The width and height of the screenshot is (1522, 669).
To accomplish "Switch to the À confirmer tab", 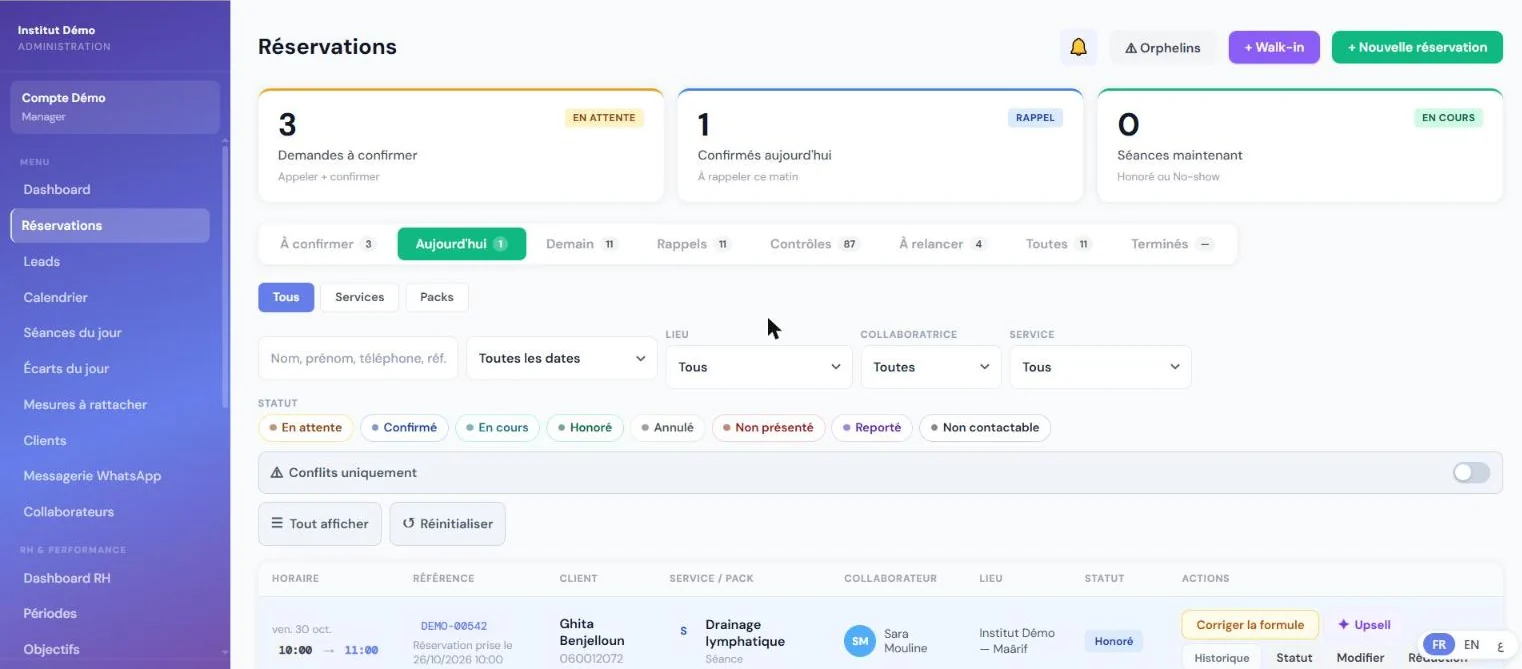I will coord(327,244).
